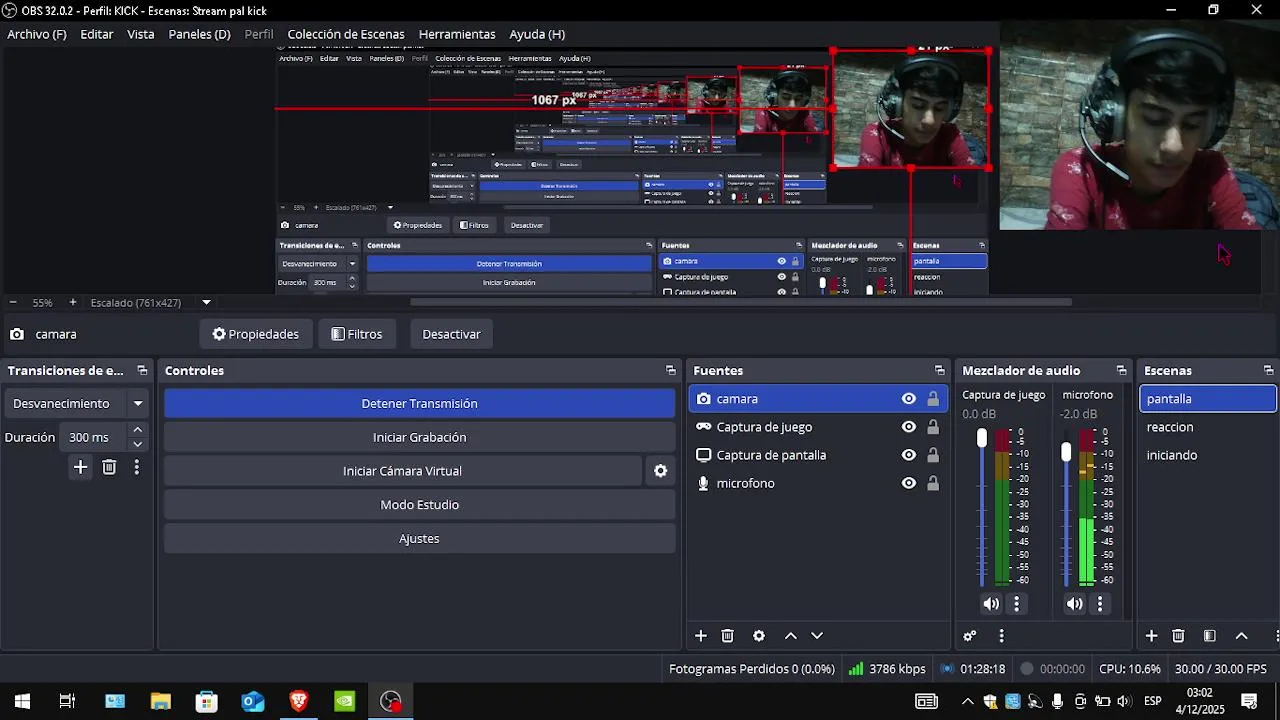
Task: Add a new scene in Escenas
Action: point(1152,636)
